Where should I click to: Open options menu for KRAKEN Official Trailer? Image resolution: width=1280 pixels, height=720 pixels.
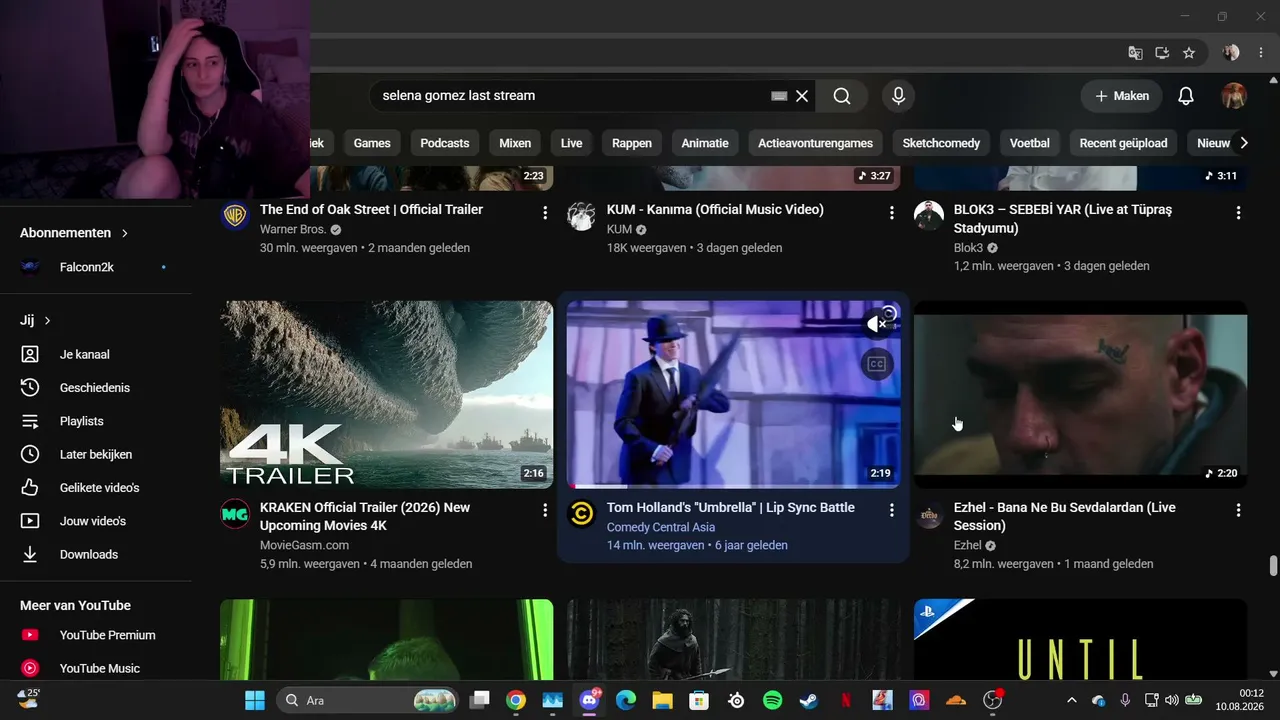[x=545, y=510]
